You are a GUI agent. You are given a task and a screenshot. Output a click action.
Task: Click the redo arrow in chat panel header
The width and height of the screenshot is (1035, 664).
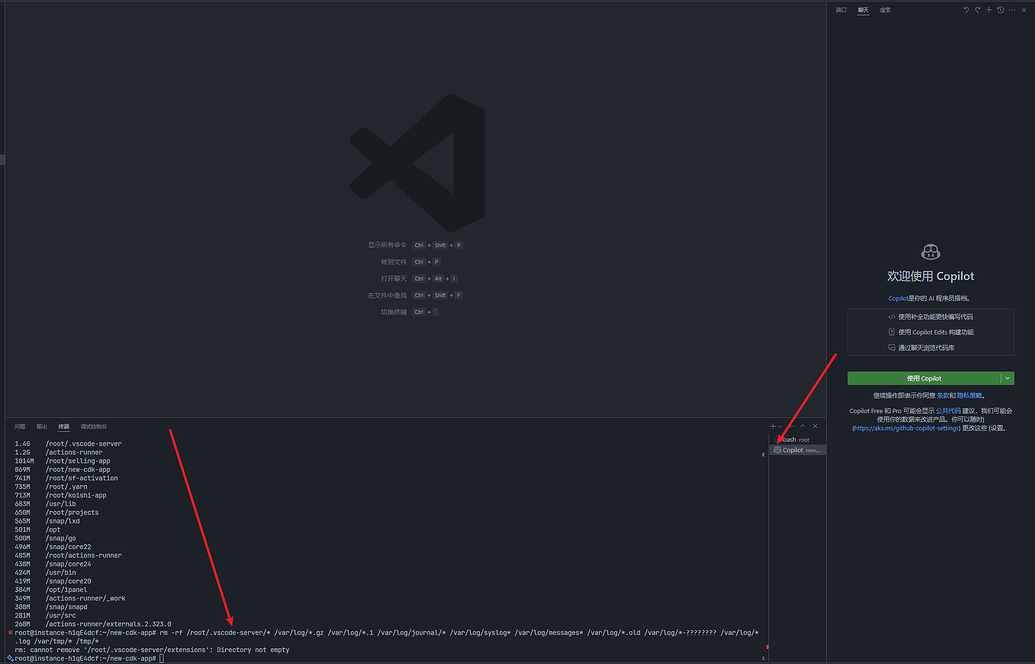coord(978,10)
